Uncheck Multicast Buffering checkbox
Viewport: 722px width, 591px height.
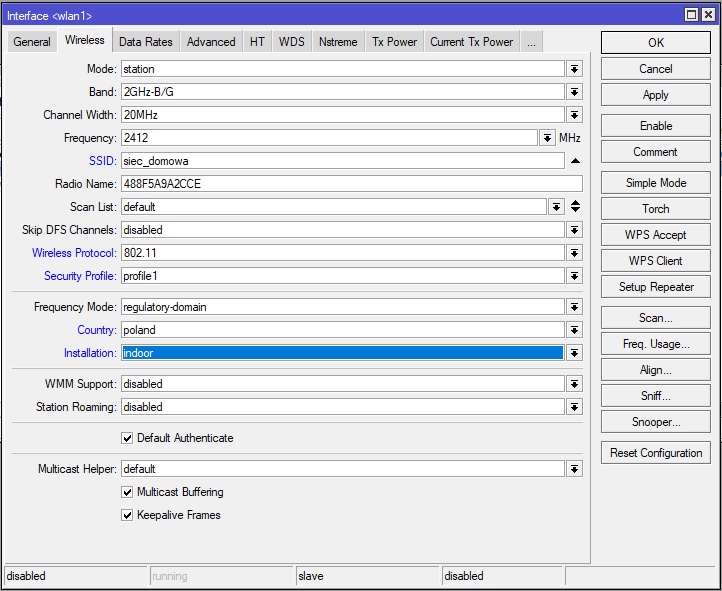127,492
